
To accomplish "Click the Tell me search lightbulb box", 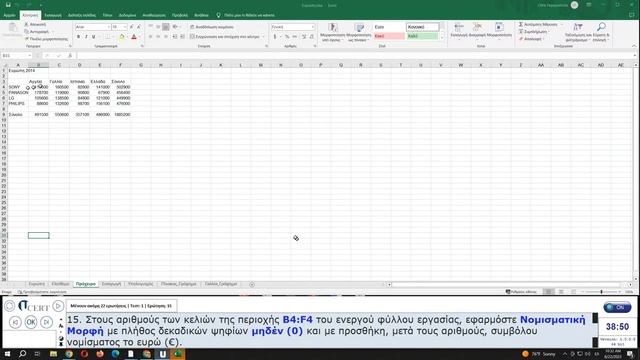I will pos(246,15).
